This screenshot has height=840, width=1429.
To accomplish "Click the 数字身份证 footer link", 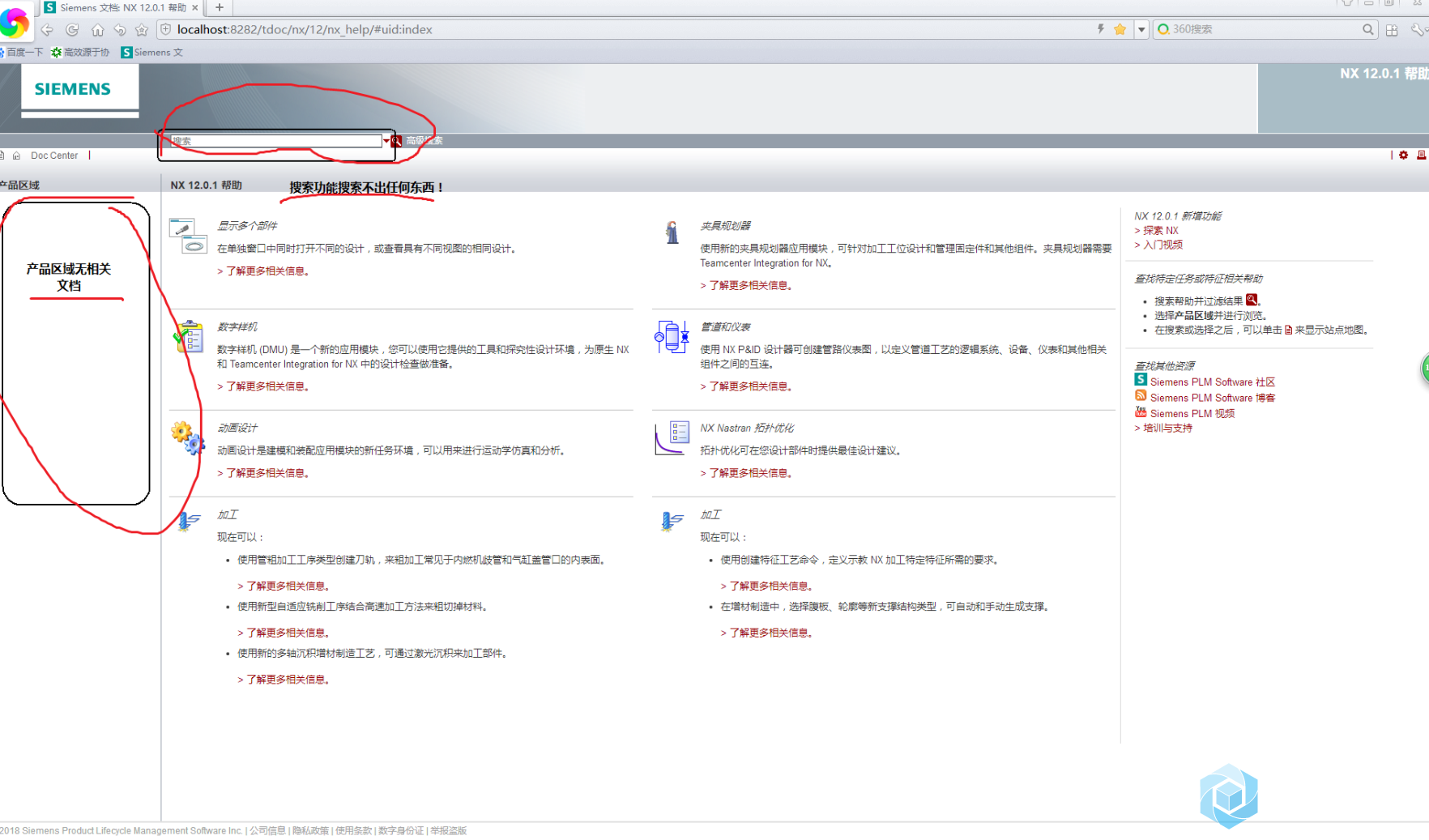I will [401, 830].
